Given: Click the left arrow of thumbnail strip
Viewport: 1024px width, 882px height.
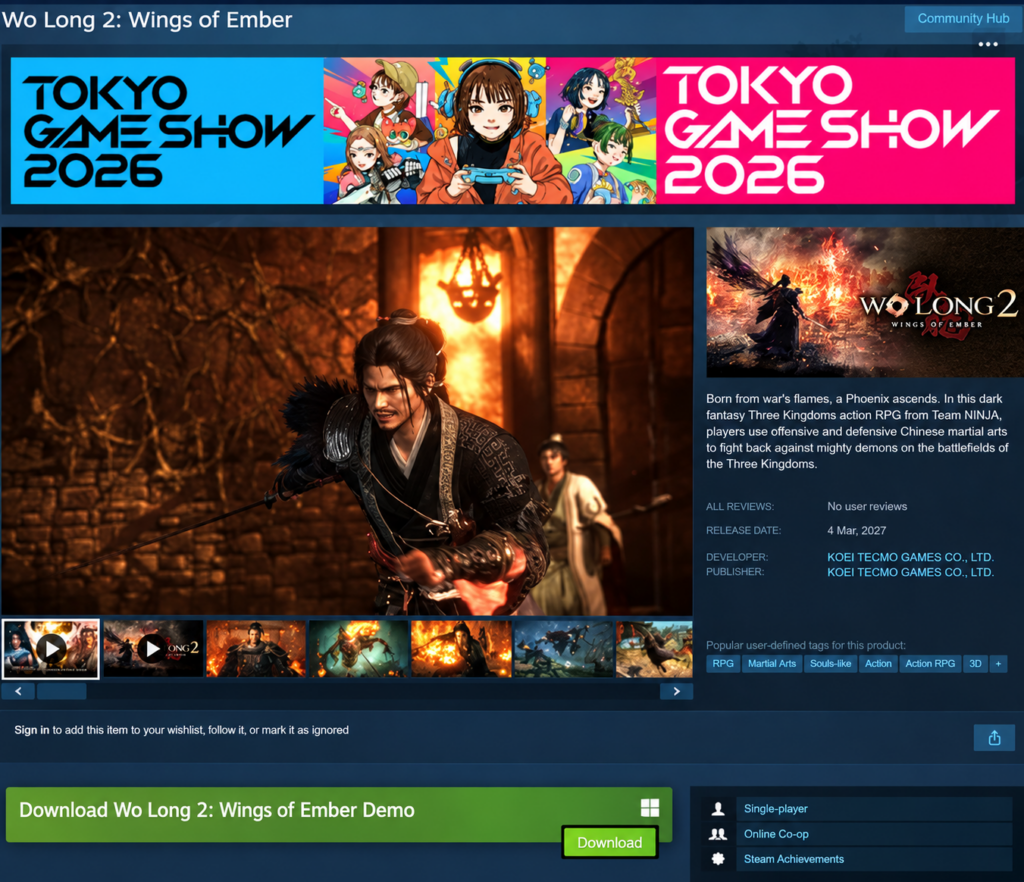Looking at the screenshot, I should tap(18, 691).
